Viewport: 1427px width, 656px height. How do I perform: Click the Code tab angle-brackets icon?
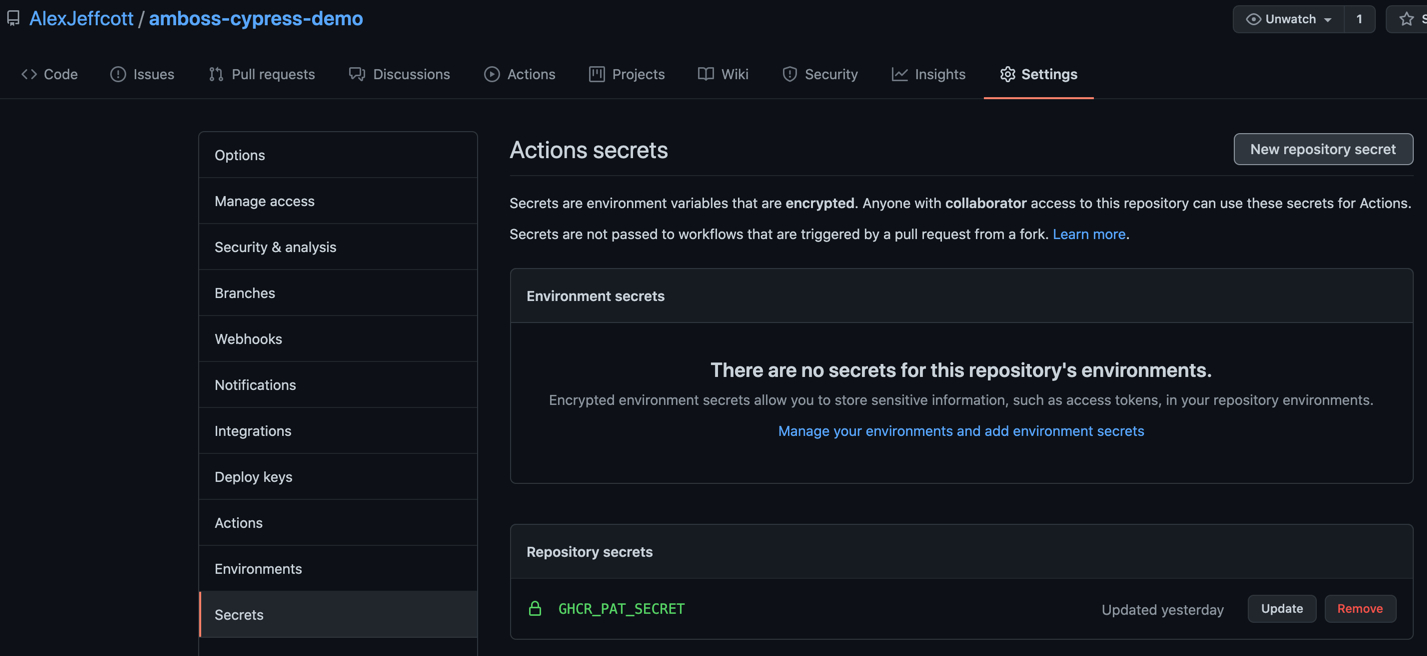tap(29, 74)
